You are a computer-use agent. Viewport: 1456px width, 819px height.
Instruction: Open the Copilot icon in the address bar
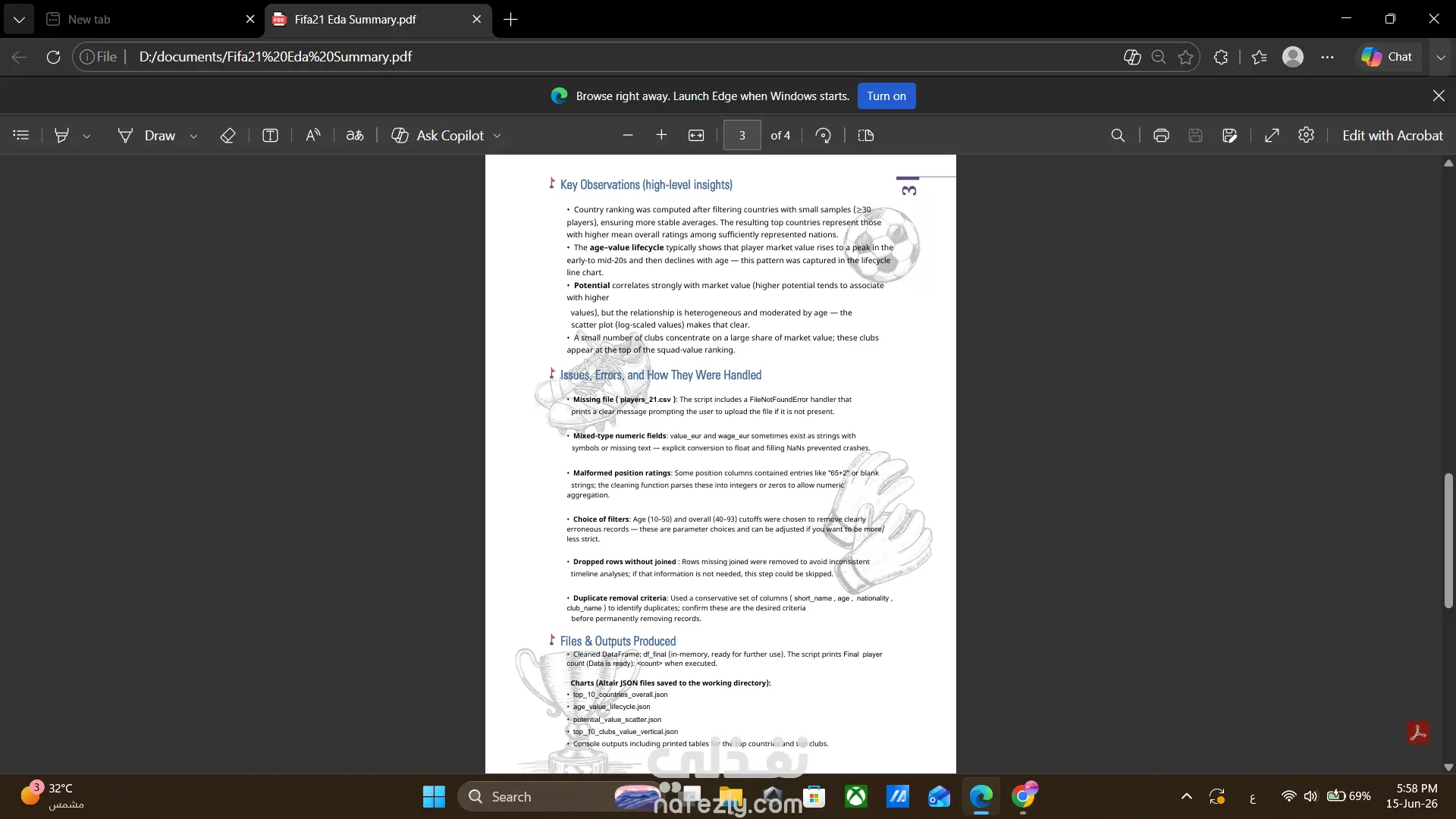(x=1132, y=57)
